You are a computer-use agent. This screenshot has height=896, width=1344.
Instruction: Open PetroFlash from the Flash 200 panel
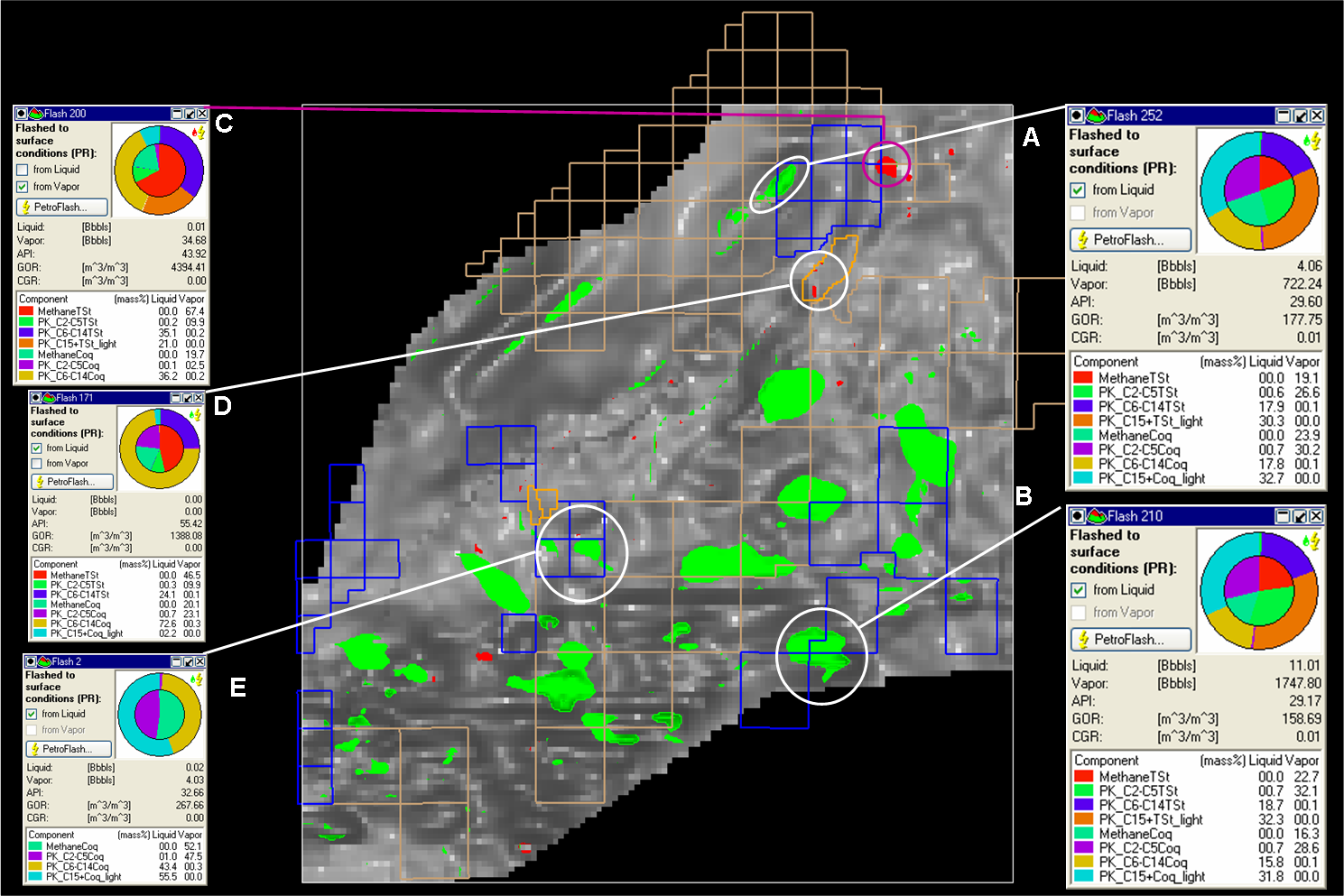point(61,208)
